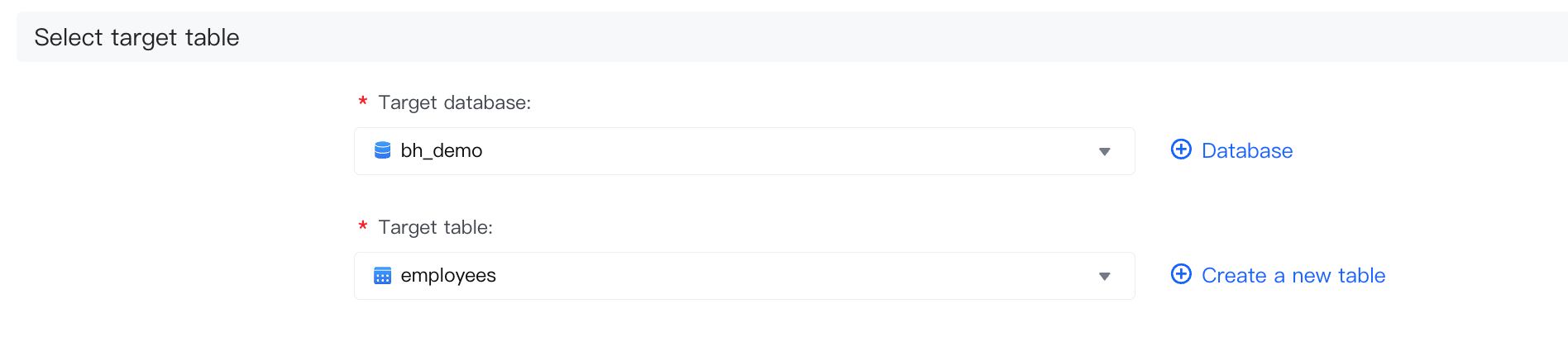
Task: Click the Create a new table link
Action: pyautogui.click(x=1293, y=275)
